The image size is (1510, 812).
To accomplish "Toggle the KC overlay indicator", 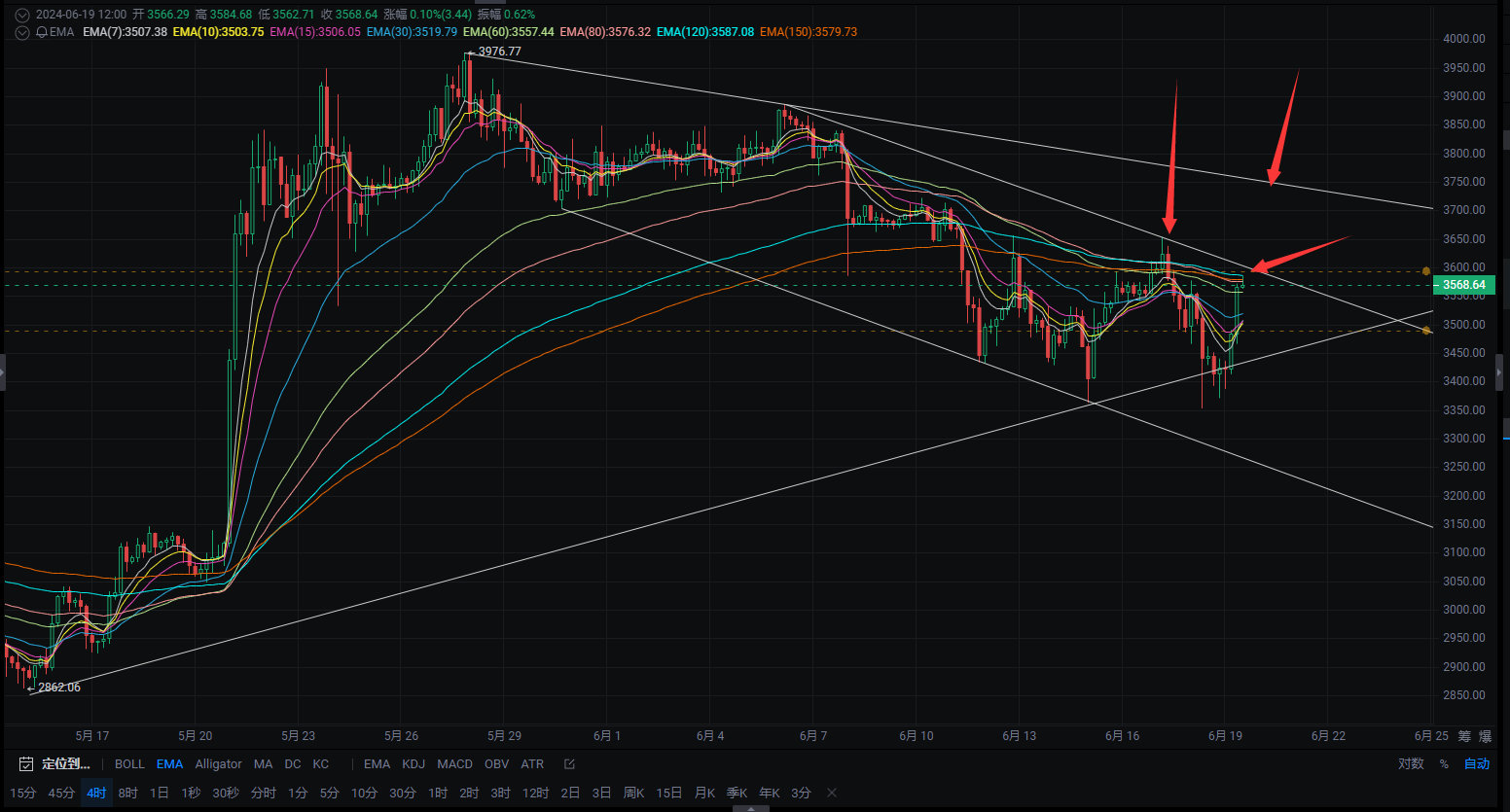I will click(x=321, y=764).
